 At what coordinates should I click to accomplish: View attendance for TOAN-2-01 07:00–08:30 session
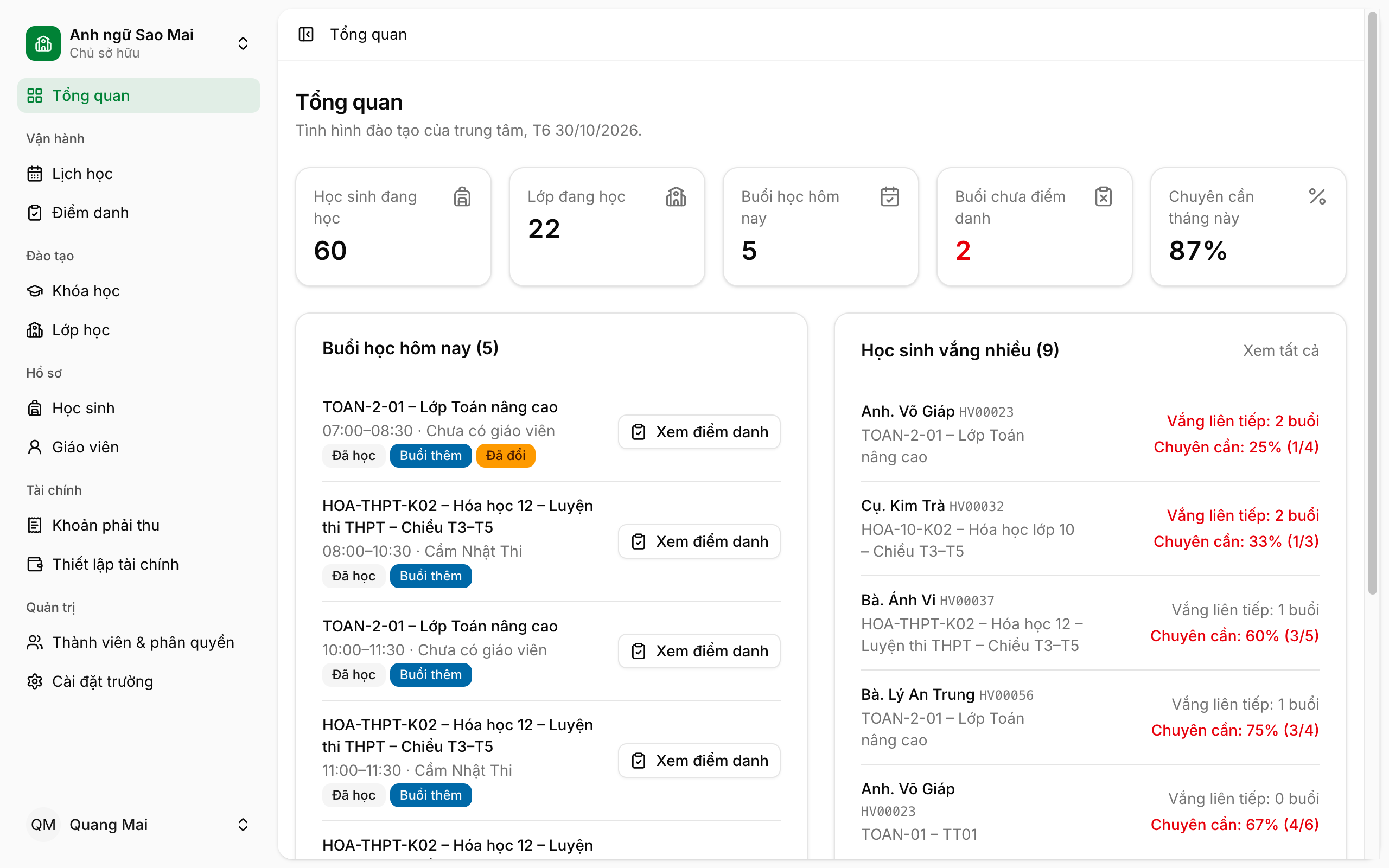point(699,432)
